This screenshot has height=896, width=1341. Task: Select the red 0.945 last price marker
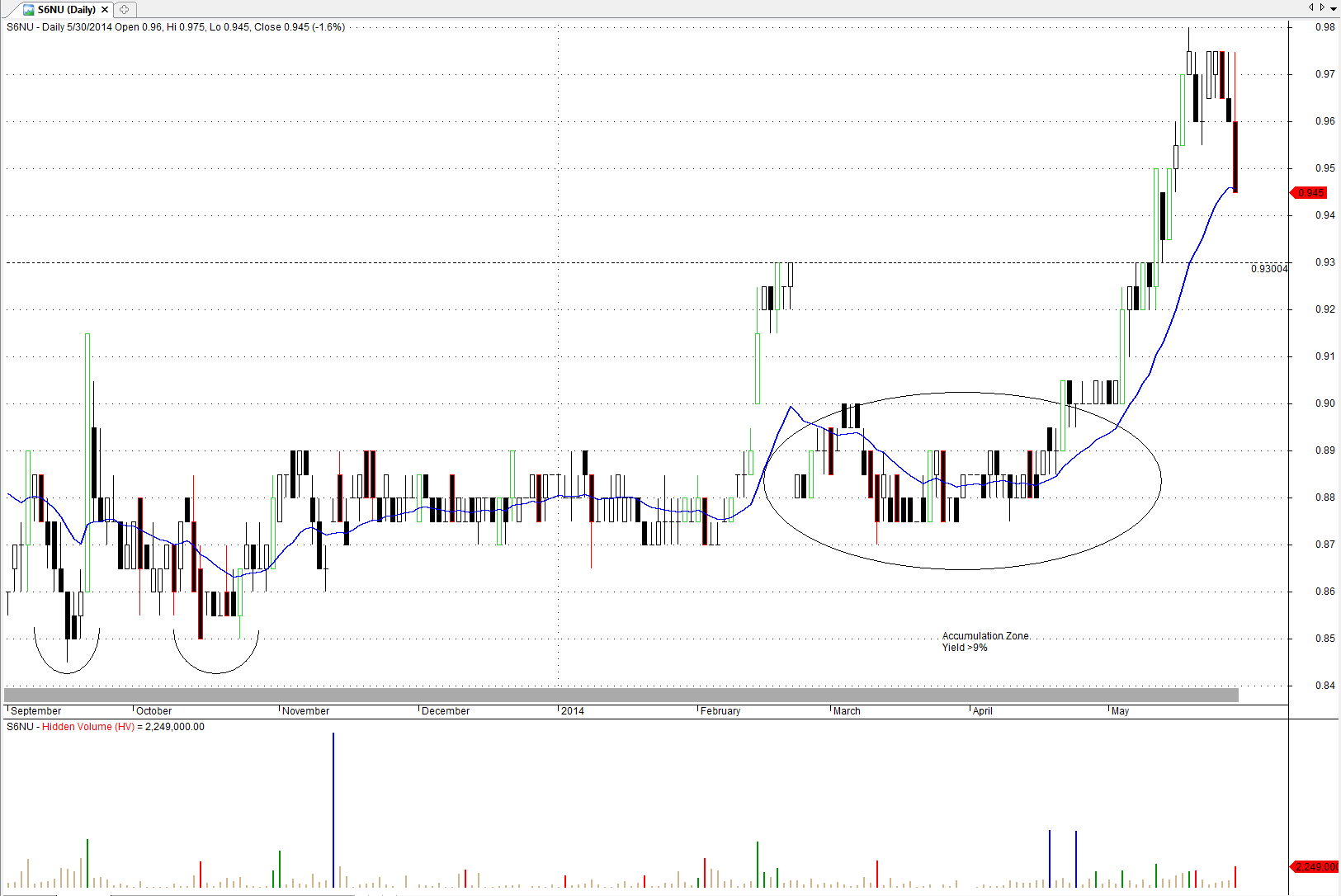click(x=1309, y=193)
